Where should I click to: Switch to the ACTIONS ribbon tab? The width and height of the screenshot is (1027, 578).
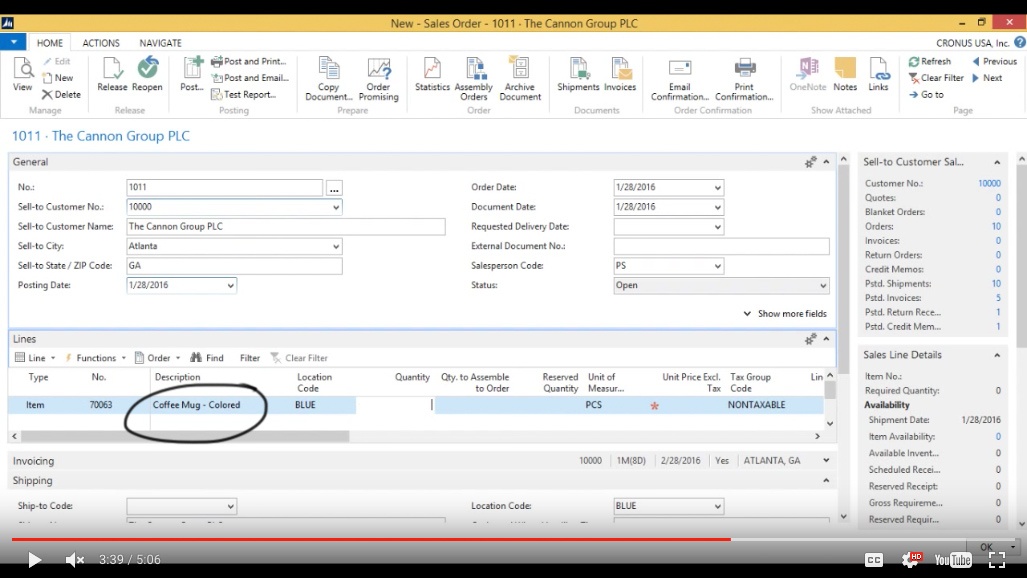(x=101, y=43)
